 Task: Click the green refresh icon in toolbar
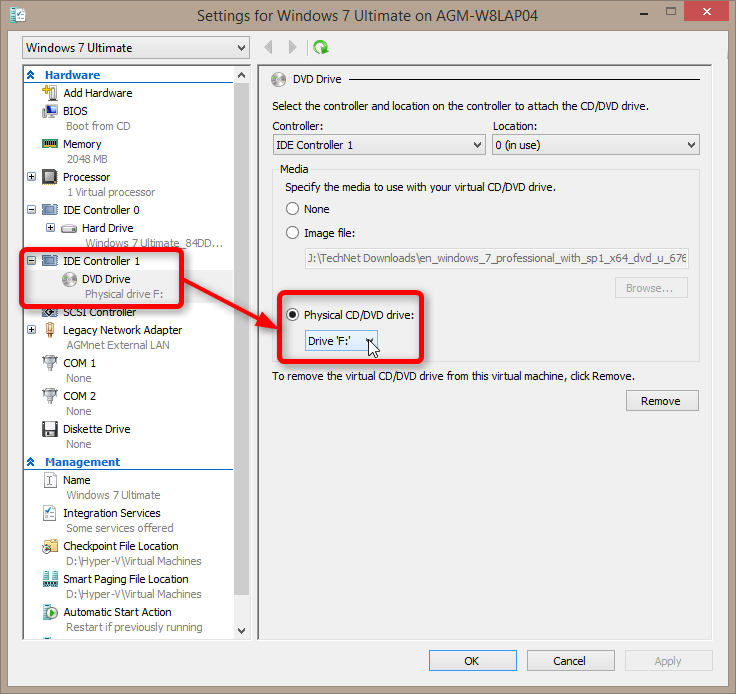(320, 47)
